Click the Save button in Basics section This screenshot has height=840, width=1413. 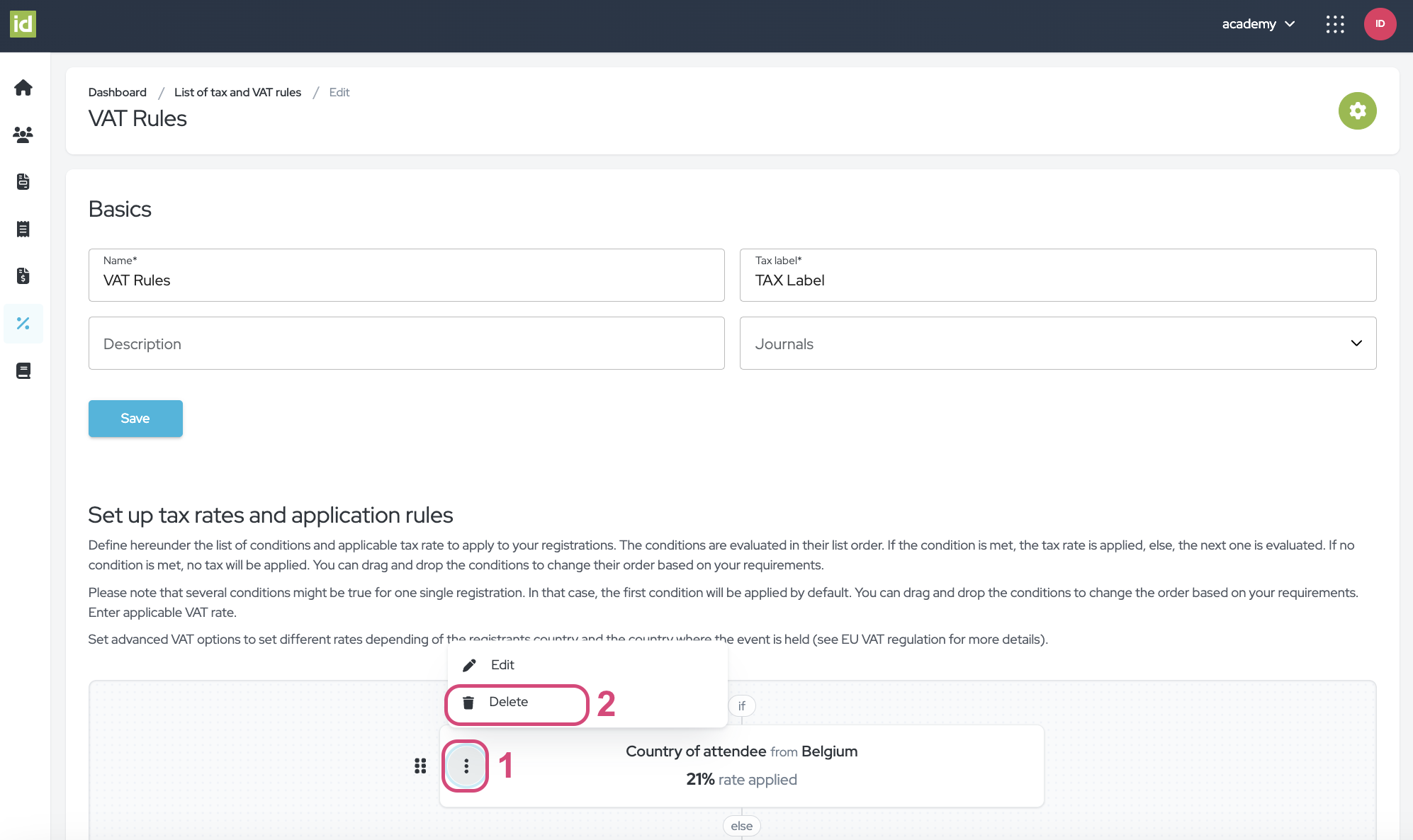tap(135, 418)
